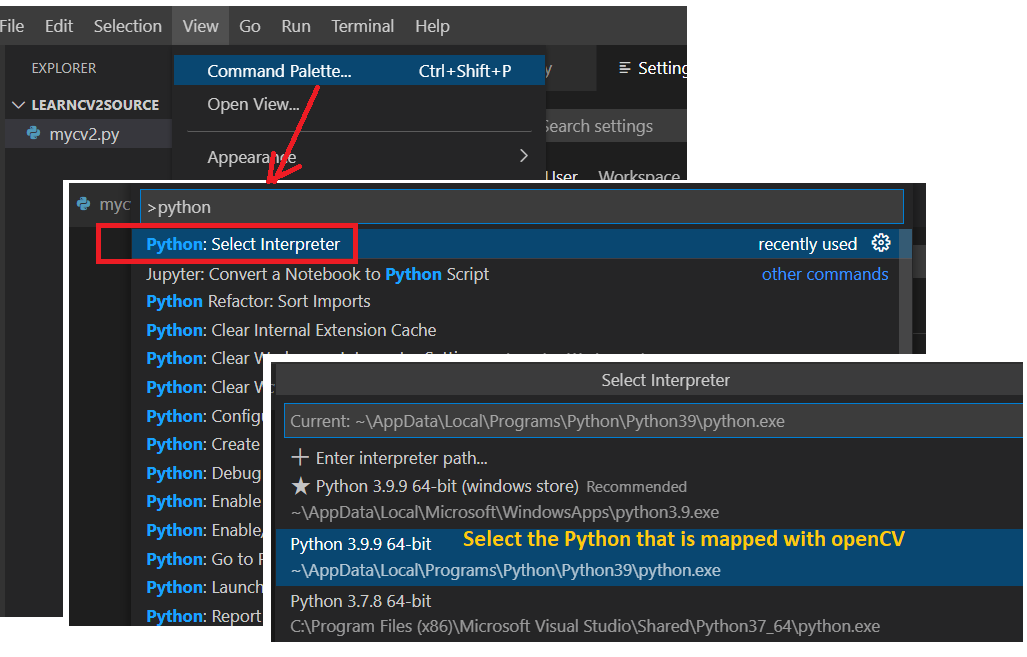1027x657 pixels.
Task: Click the command palette input with >python
Action: point(520,207)
